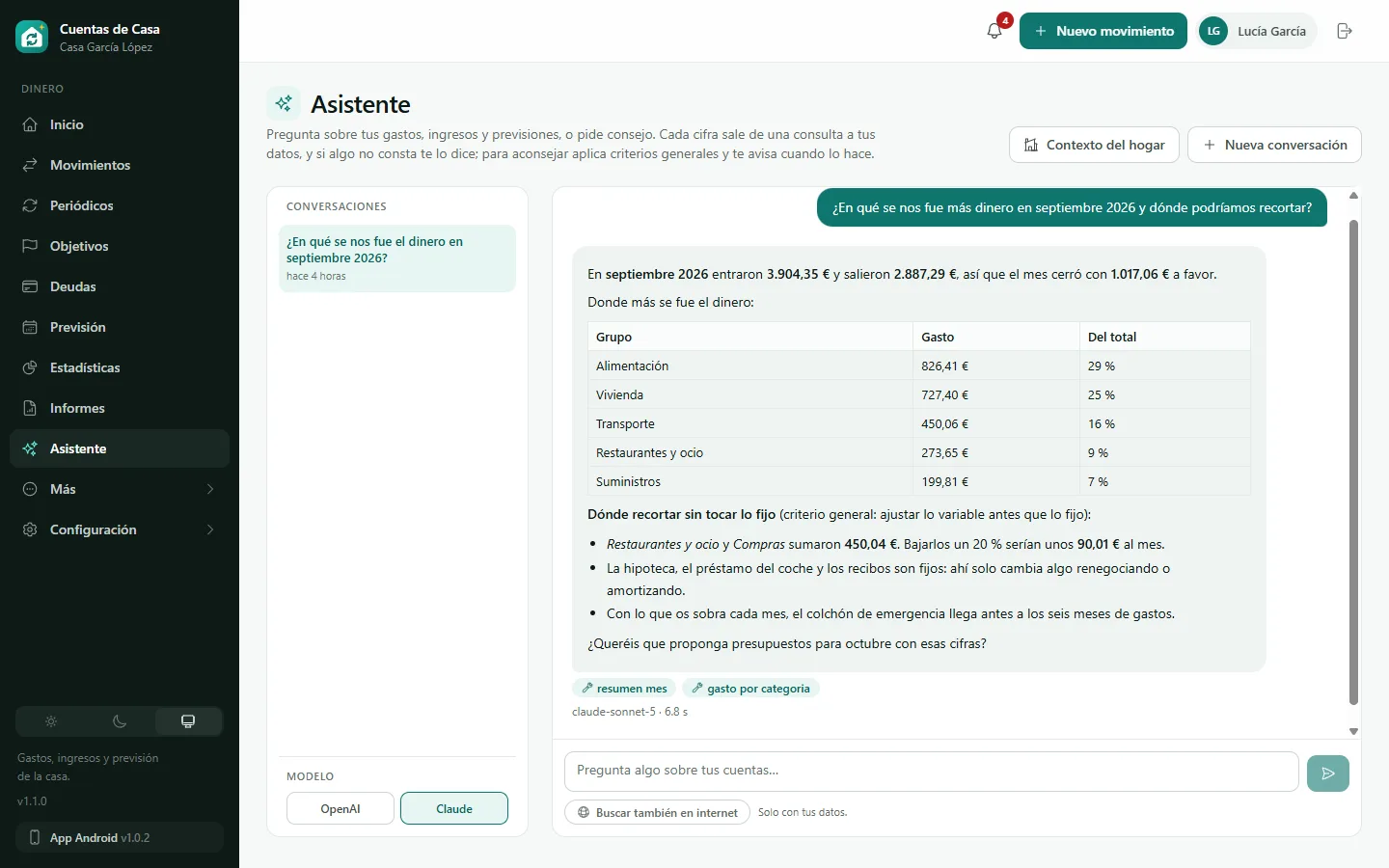Click the logout icon
The image size is (1389, 868).
(1345, 31)
